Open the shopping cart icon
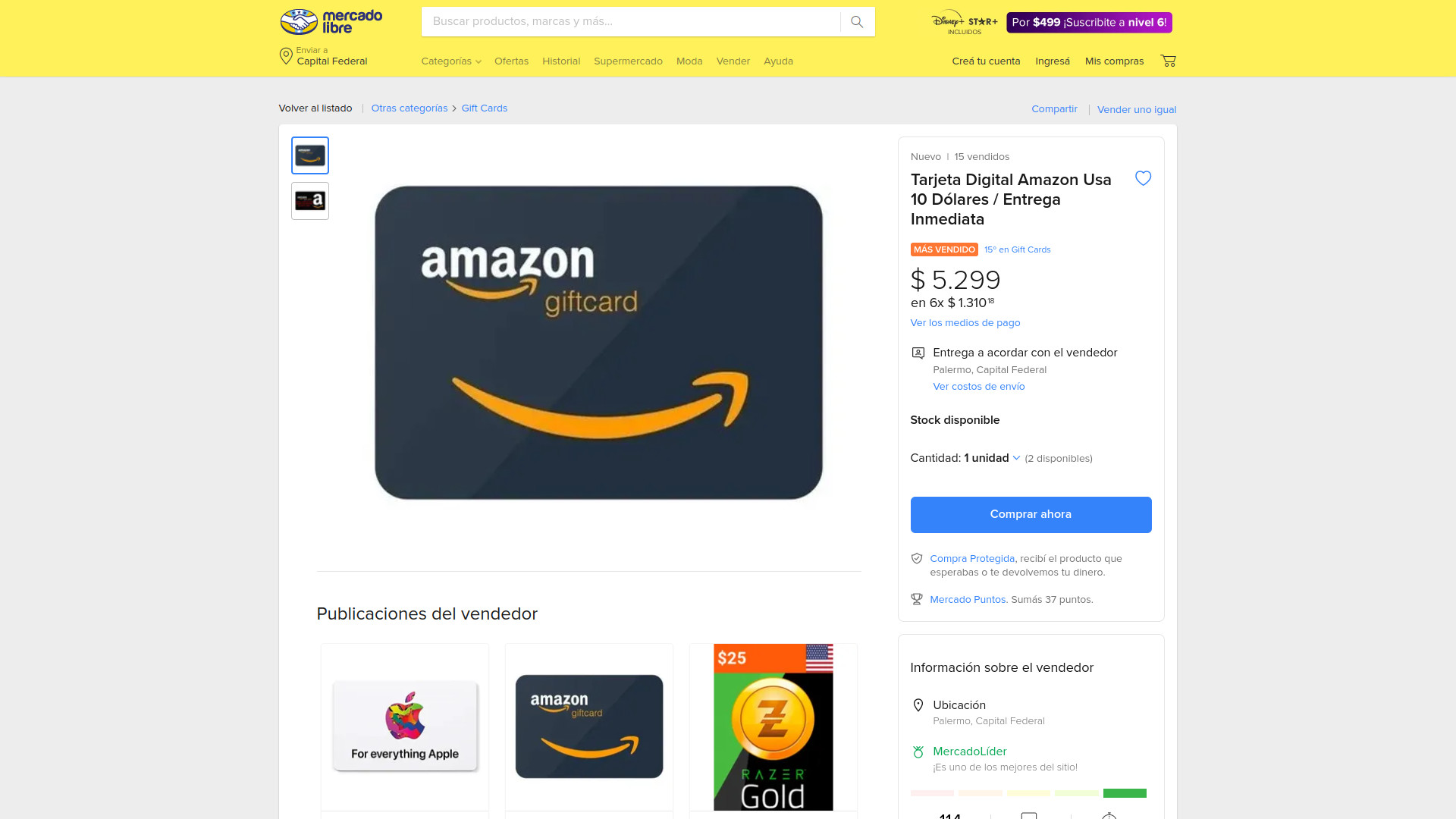 [1168, 61]
